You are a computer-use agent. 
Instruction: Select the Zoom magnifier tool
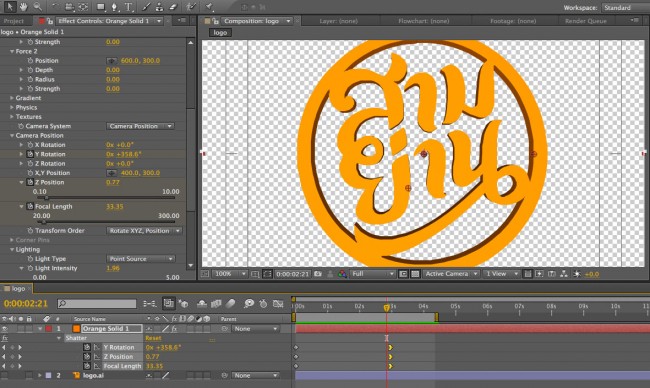click(x=37, y=6)
